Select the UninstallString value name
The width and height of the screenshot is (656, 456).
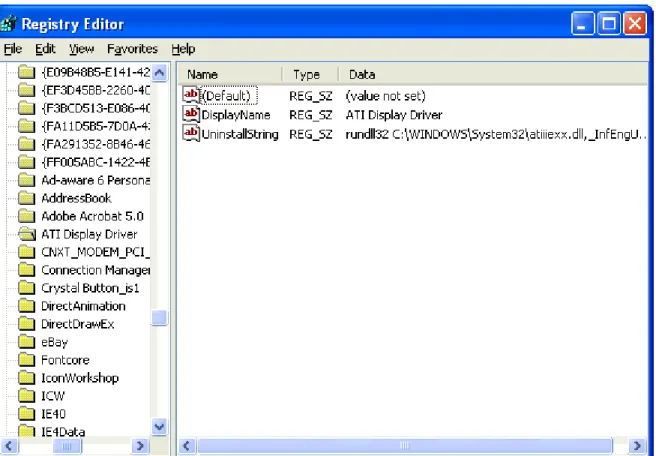[x=240, y=134]
